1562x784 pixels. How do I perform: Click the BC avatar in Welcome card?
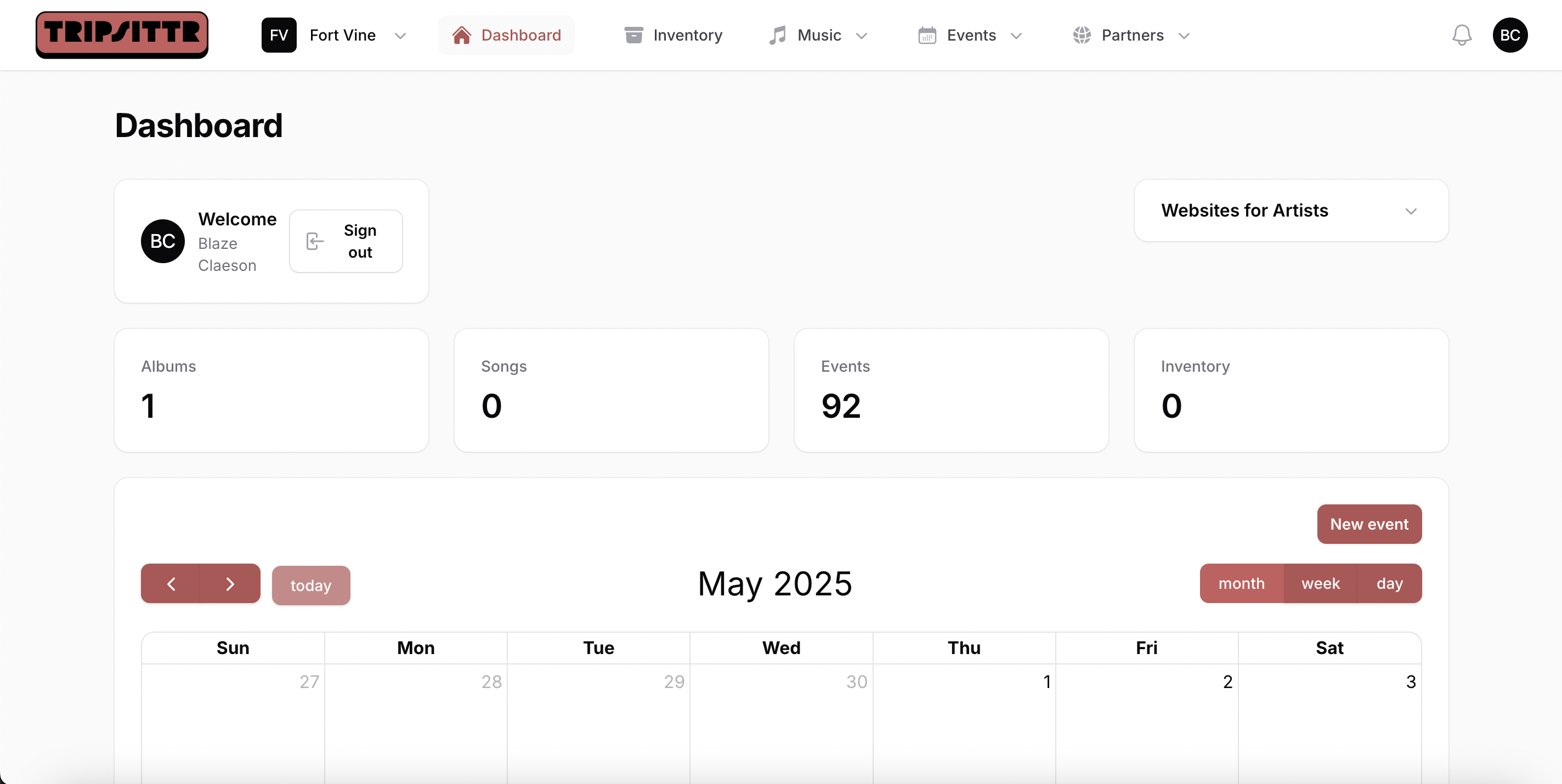pos(162,241)
